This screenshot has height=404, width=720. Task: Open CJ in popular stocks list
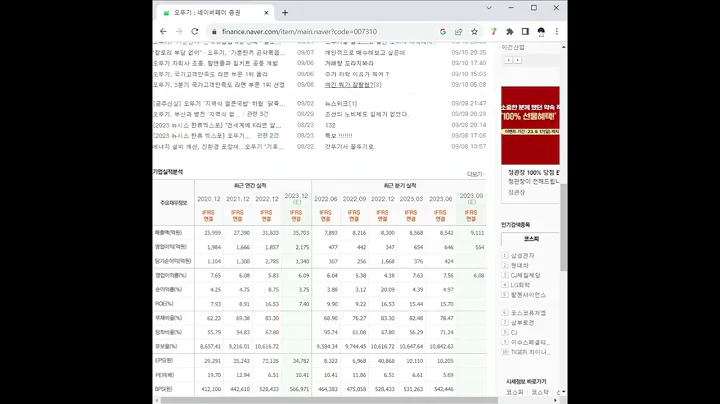[514, 332]
